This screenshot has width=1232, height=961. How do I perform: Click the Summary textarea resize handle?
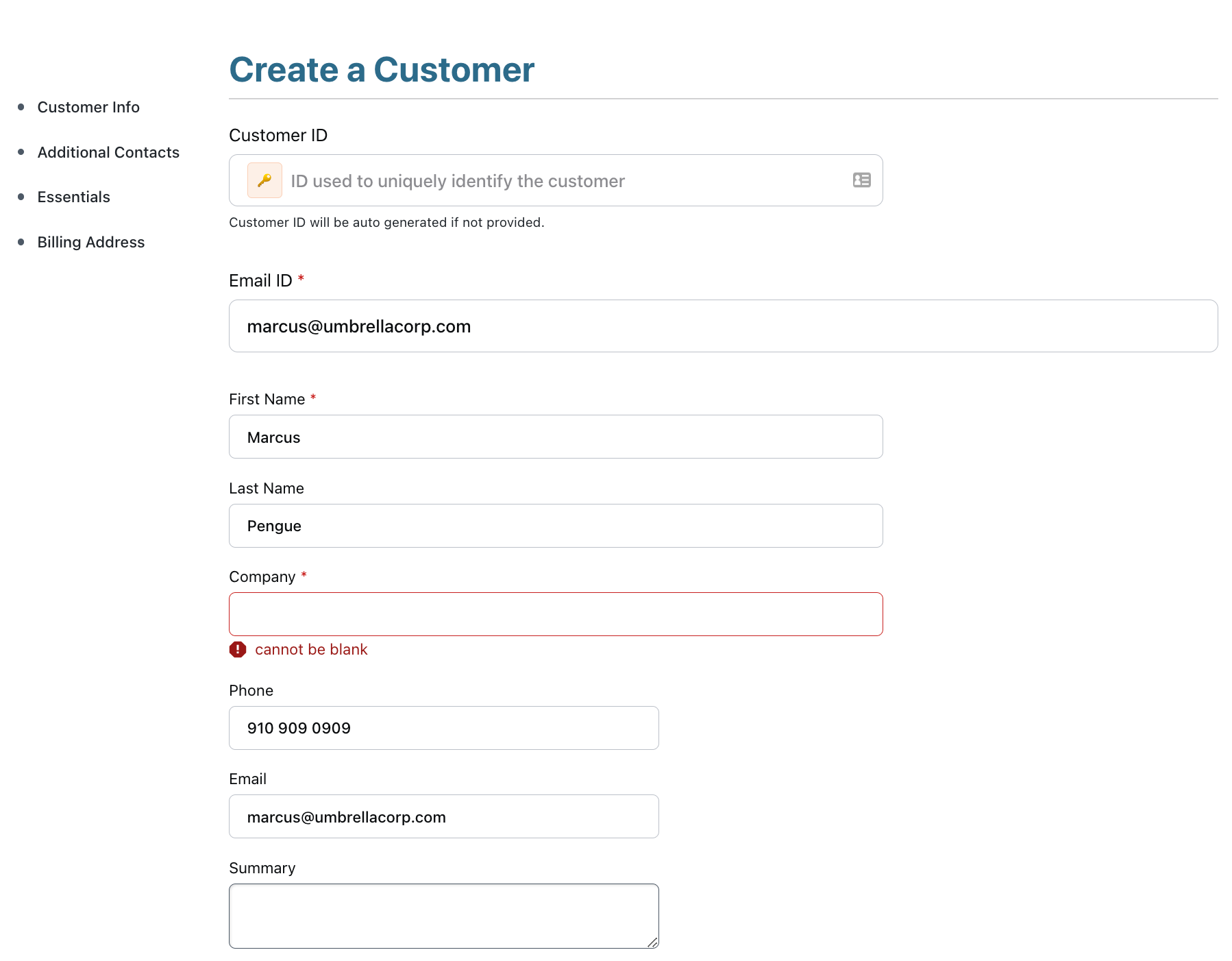(x=652, y=942)
